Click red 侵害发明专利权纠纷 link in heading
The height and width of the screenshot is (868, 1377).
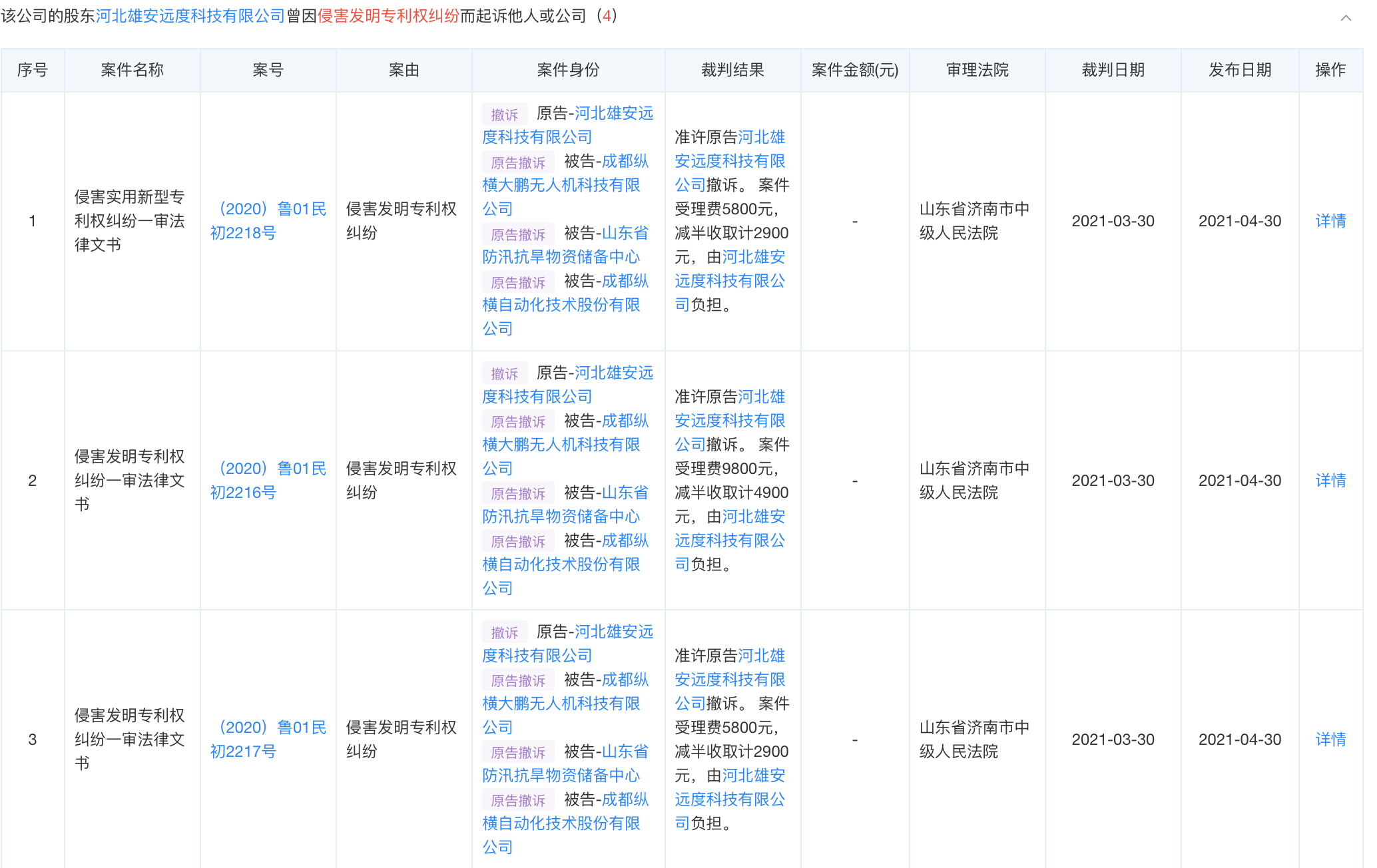coord(388,16)
